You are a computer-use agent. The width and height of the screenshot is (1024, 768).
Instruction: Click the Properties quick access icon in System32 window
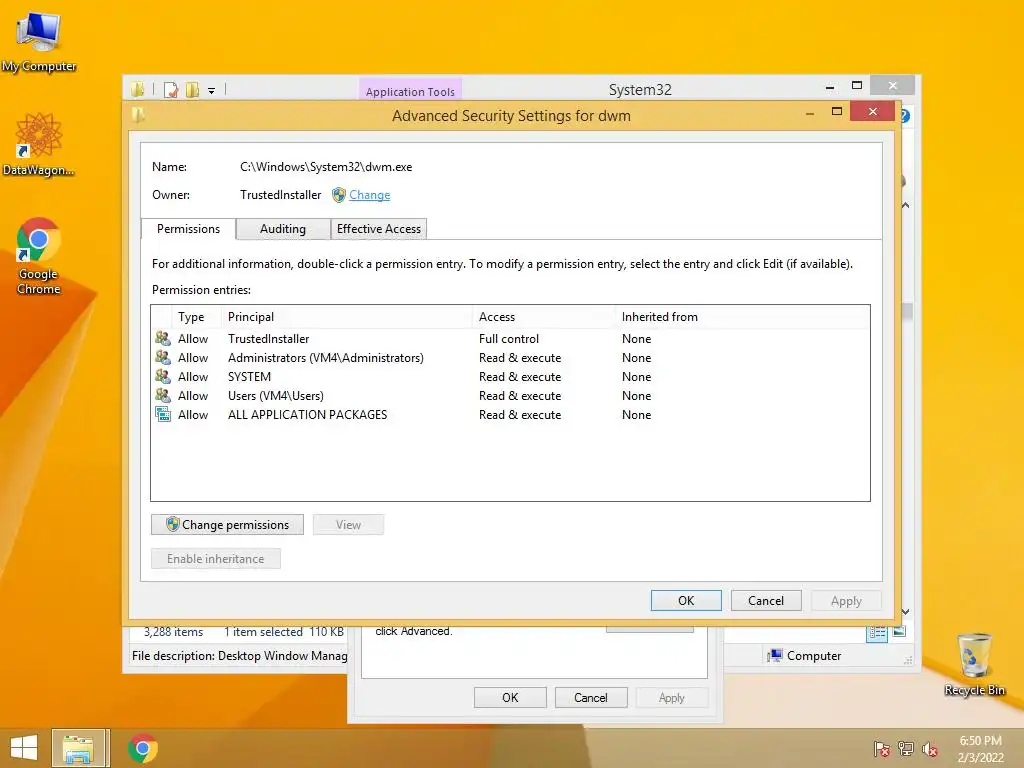[171, 89]
